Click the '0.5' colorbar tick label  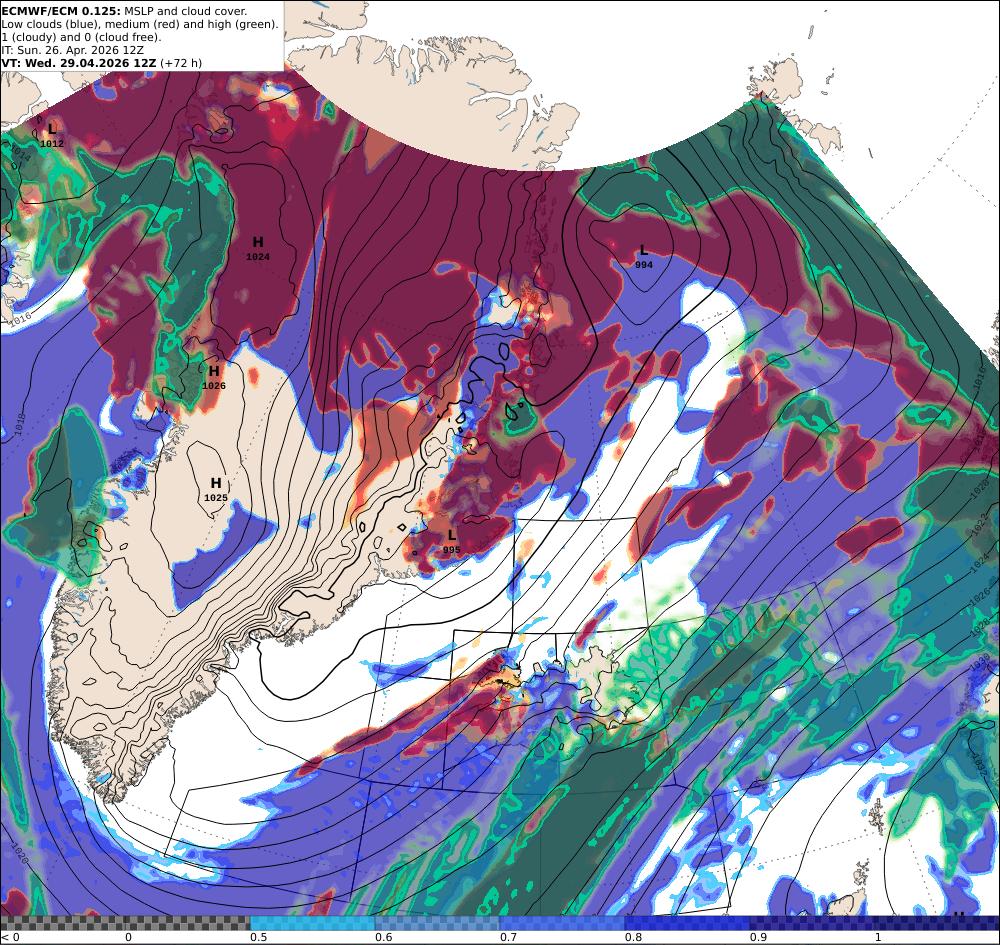tap(258, 937)
